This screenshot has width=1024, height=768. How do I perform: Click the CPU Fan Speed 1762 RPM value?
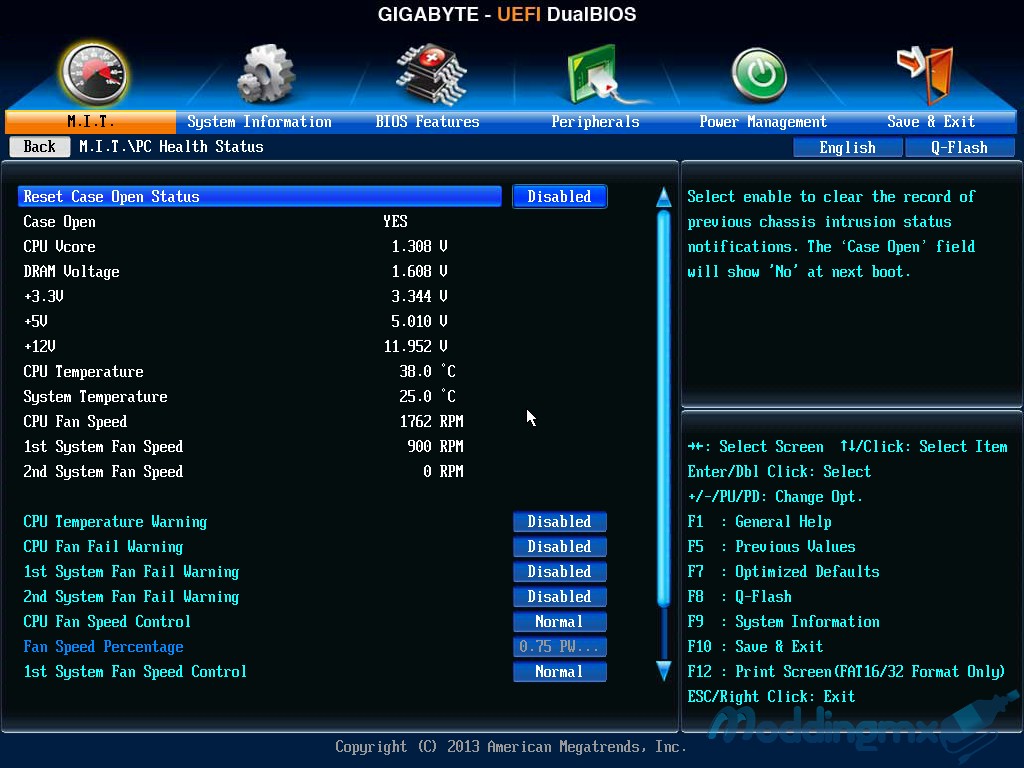point(431,421)
